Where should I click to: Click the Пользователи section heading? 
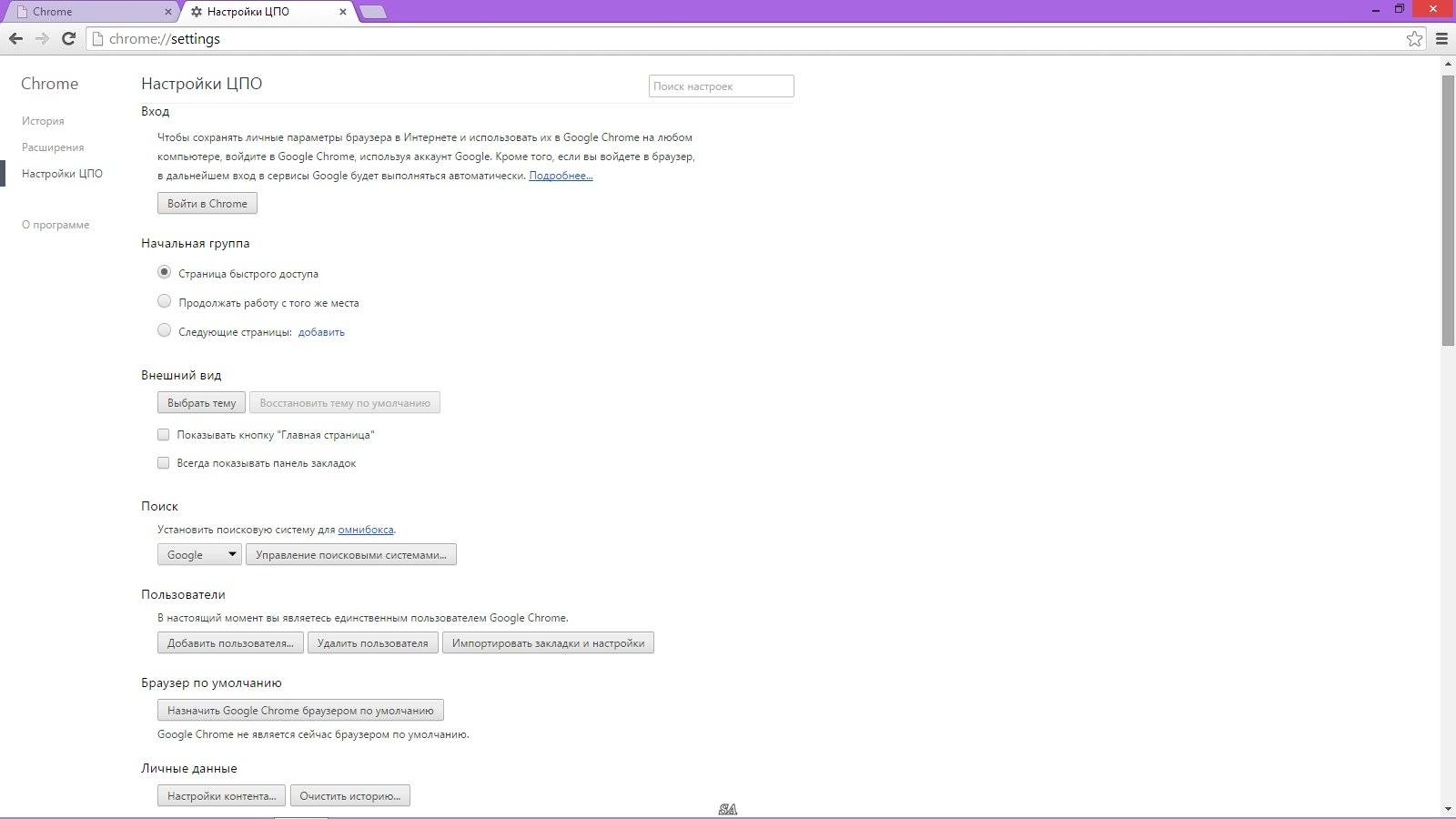pyautogui.click(x=183, y=595)
